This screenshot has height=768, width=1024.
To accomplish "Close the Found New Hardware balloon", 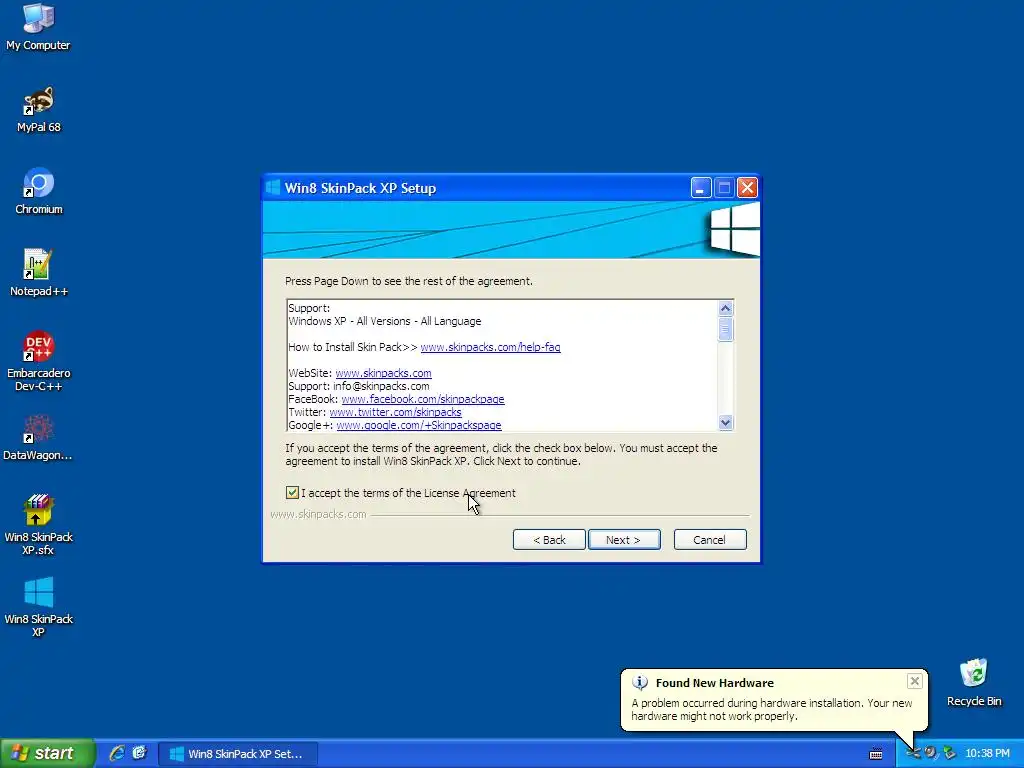I will [x=914, y=681].
